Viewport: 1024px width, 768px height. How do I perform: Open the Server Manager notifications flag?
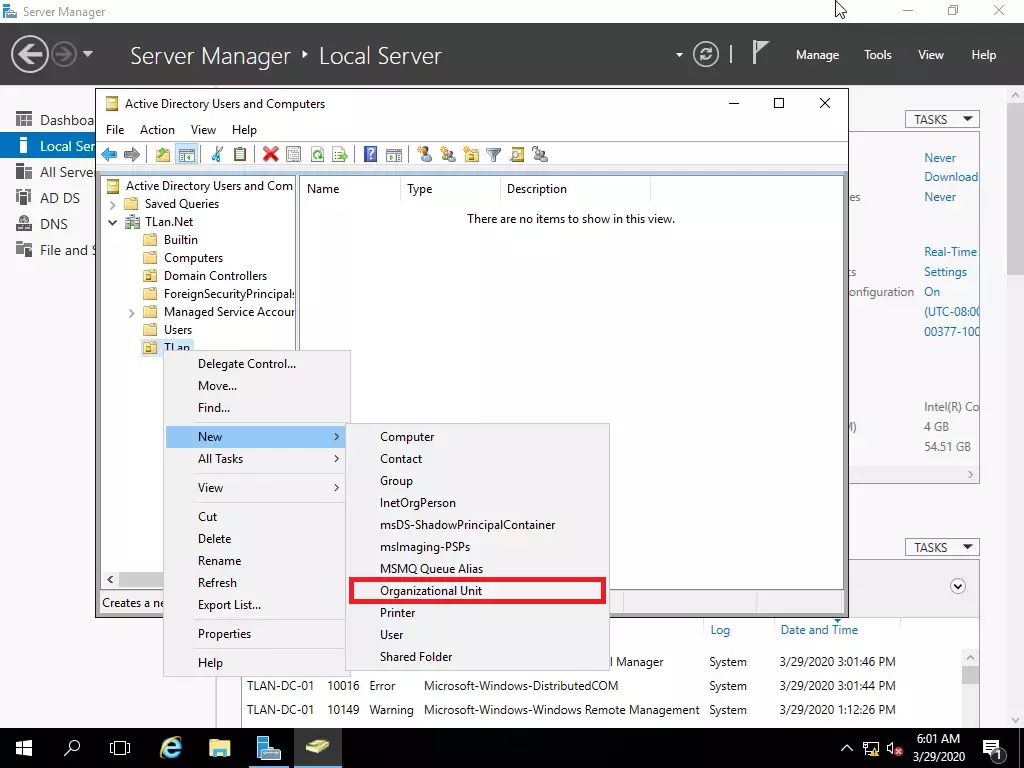[760, 54]
